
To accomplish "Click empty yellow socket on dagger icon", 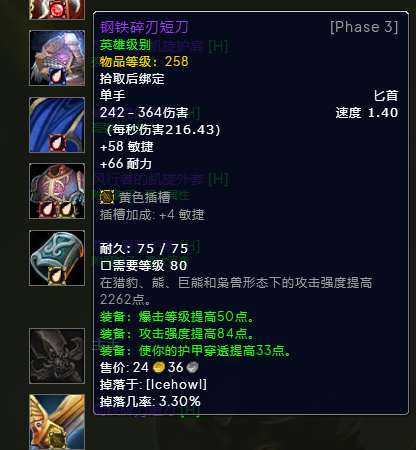I will pyautogui.click(x=57, y=440).
